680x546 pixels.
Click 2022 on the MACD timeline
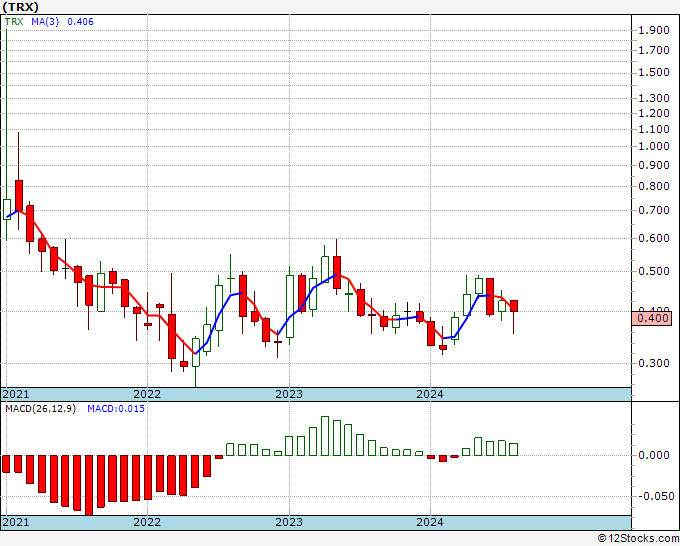coord(147,522)
